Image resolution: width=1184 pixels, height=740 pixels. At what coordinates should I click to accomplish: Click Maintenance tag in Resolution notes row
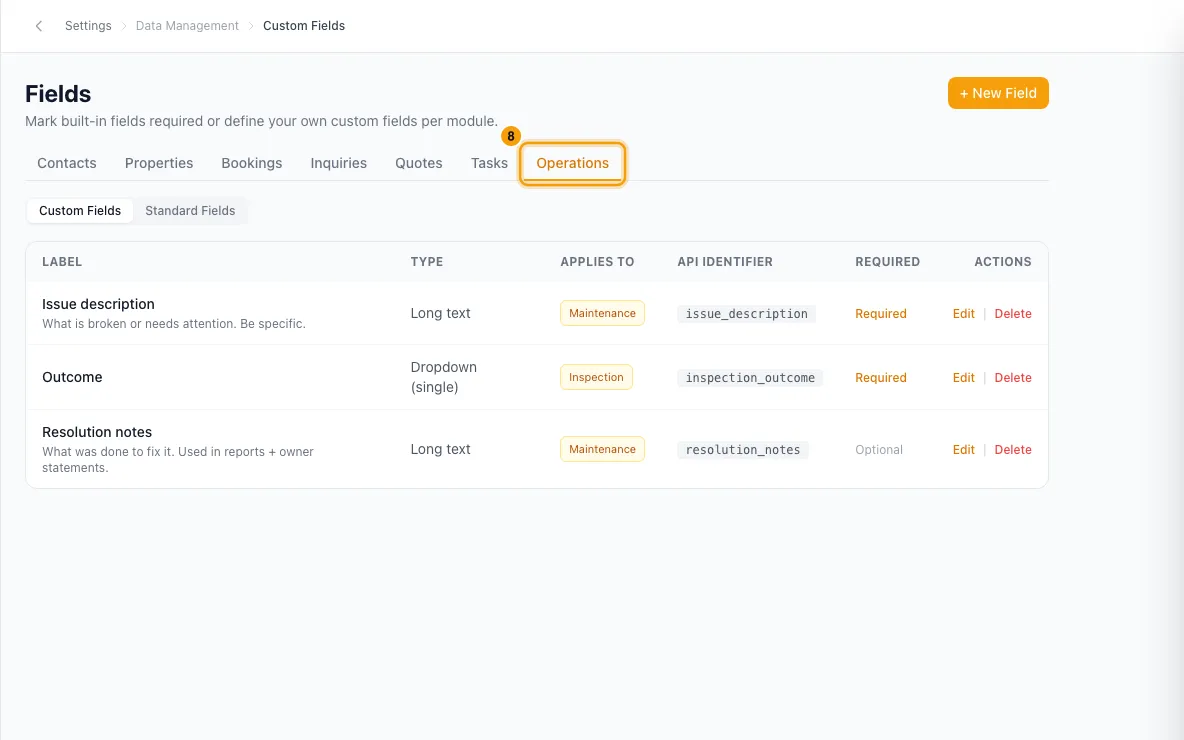pyautogui.click(x=602, y=449)
